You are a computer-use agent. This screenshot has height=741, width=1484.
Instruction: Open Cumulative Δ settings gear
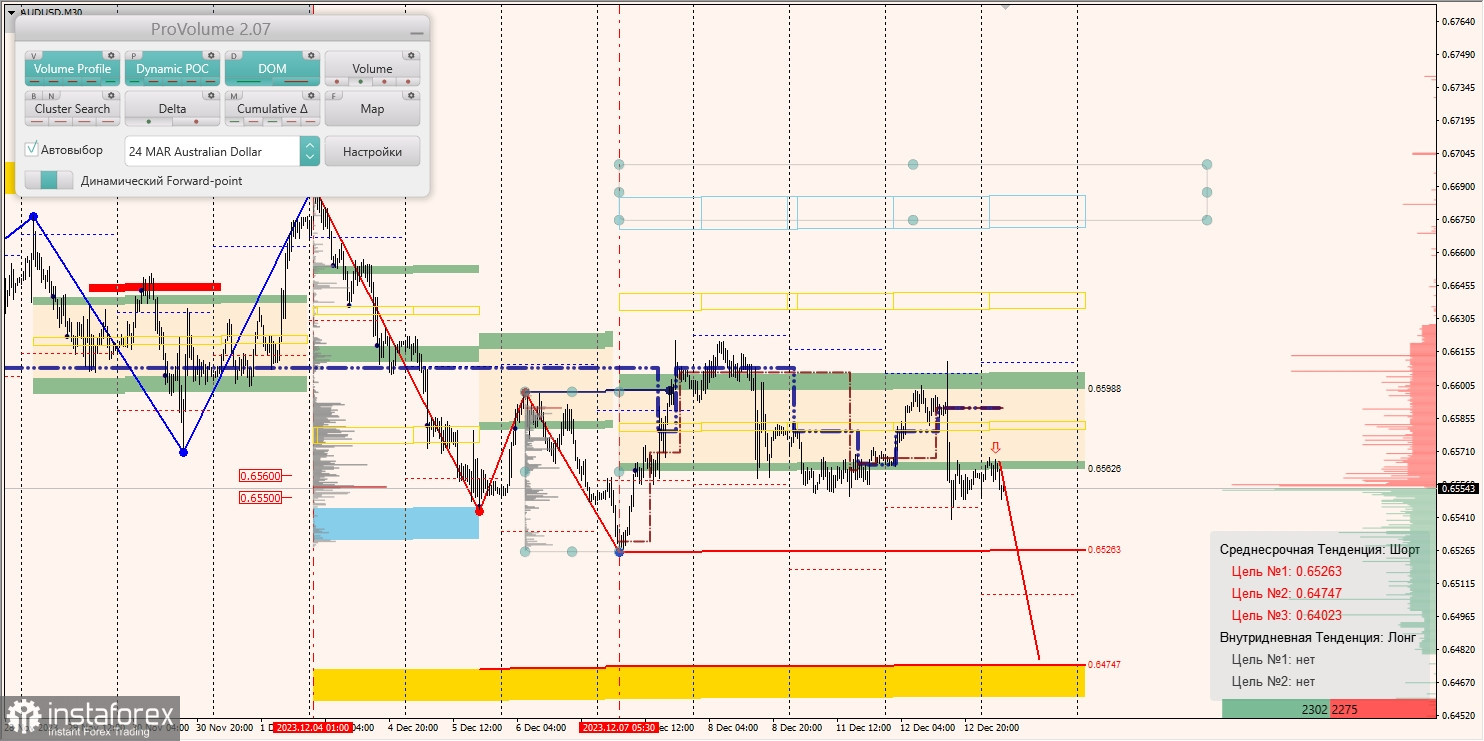click(x=310, y=96)
